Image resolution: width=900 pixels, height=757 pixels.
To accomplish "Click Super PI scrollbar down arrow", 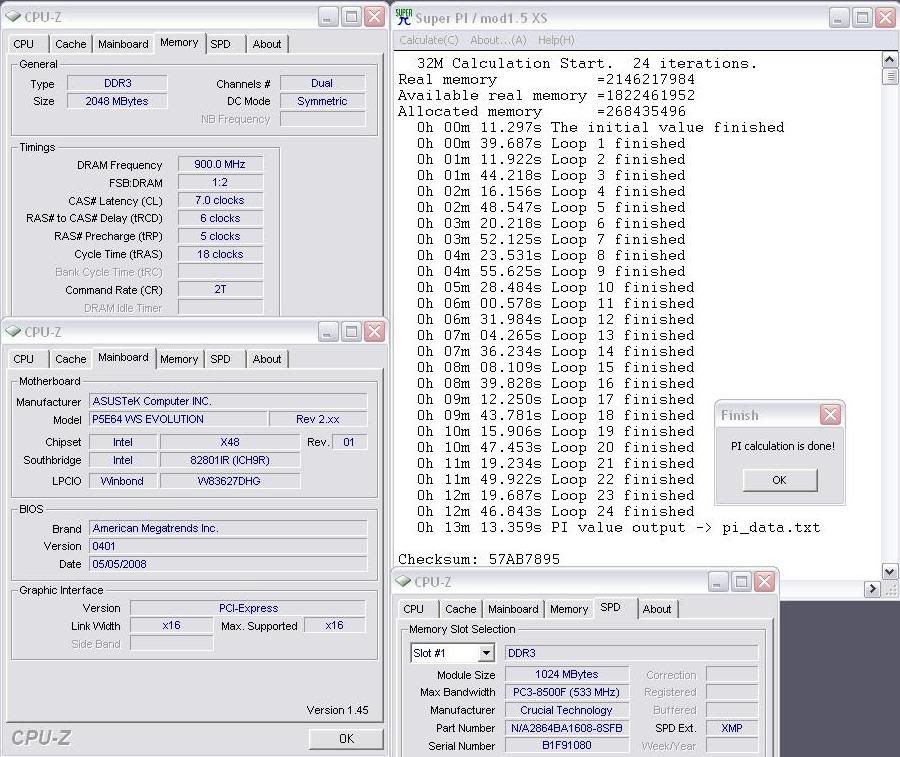I will [x=889, y=571].
